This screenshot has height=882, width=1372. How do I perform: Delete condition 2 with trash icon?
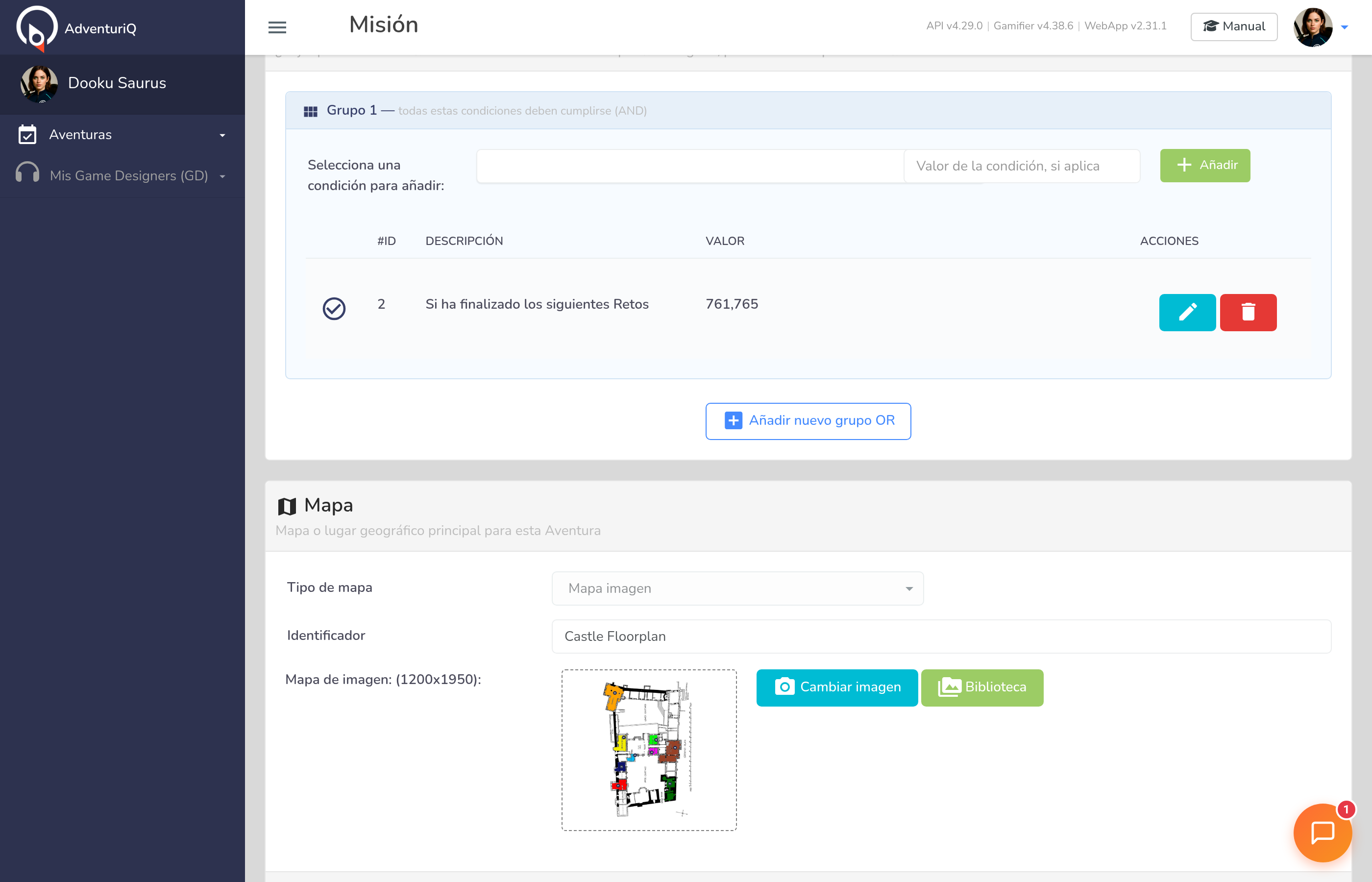1248,312
